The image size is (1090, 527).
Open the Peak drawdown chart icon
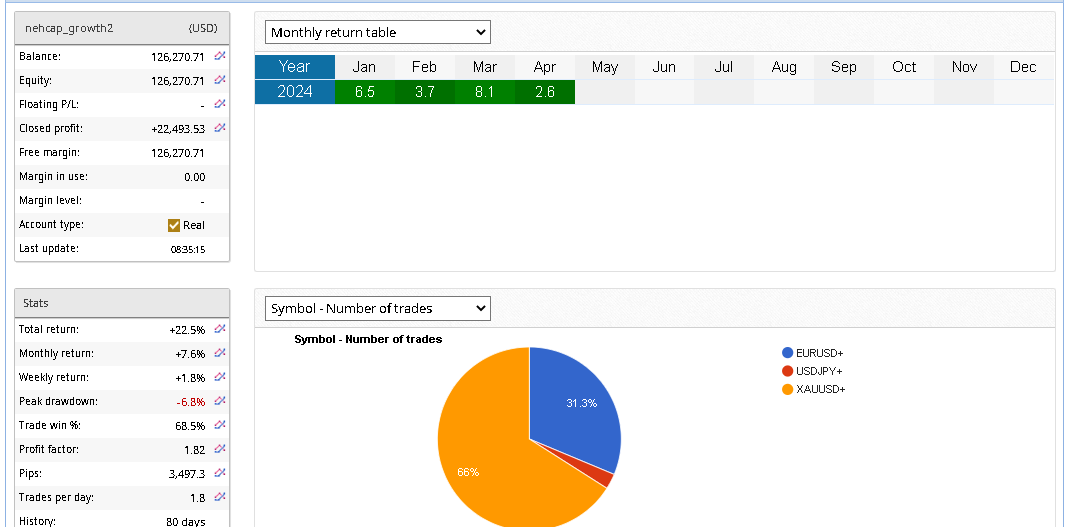220,401
